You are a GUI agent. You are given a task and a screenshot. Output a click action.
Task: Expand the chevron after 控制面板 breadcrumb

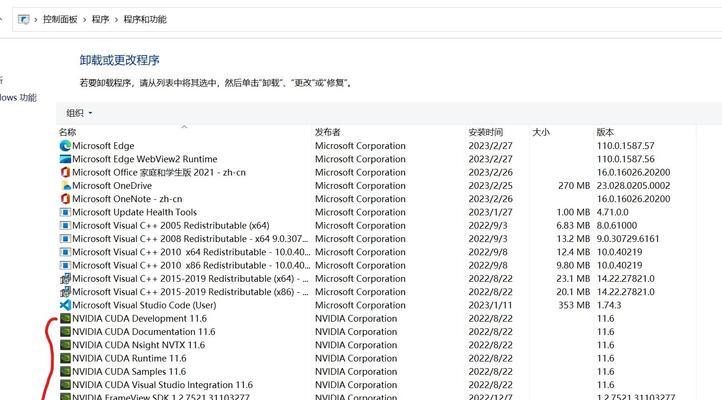(x=84, y=20)
